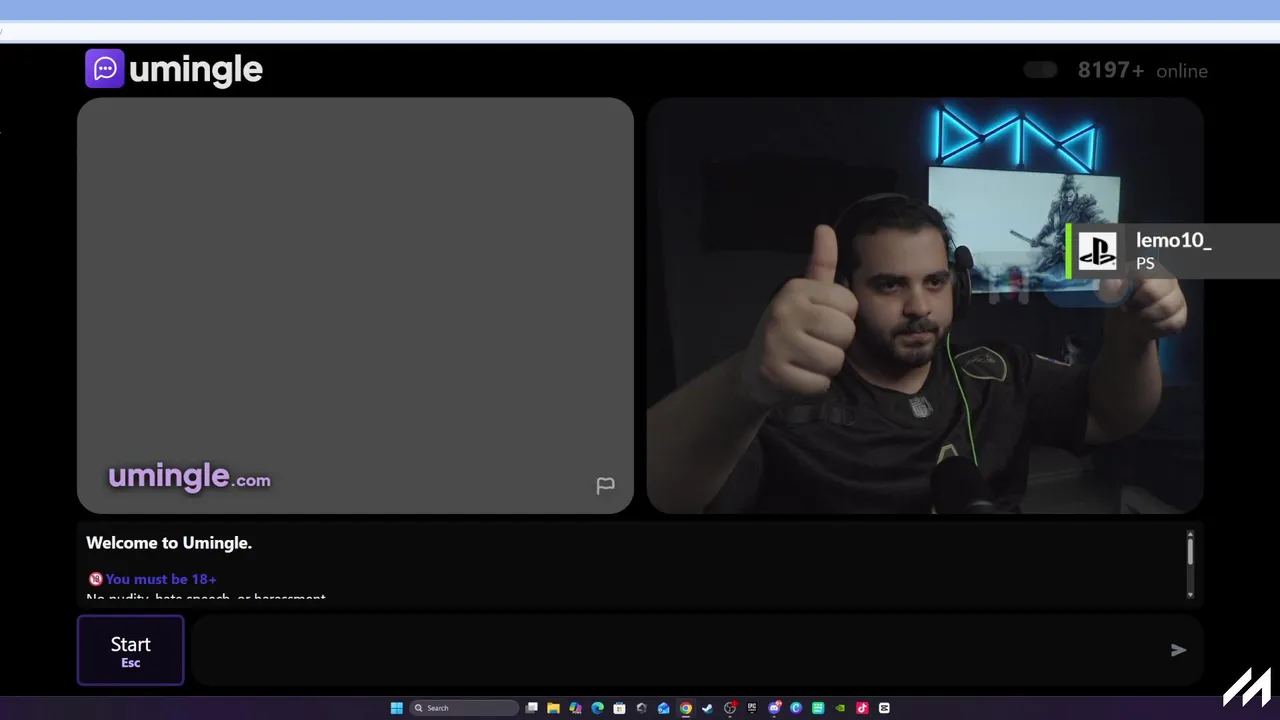The image size is (1280, 720).
Task: Click the taskbar Search box
Action: click(x=464, y=708)
